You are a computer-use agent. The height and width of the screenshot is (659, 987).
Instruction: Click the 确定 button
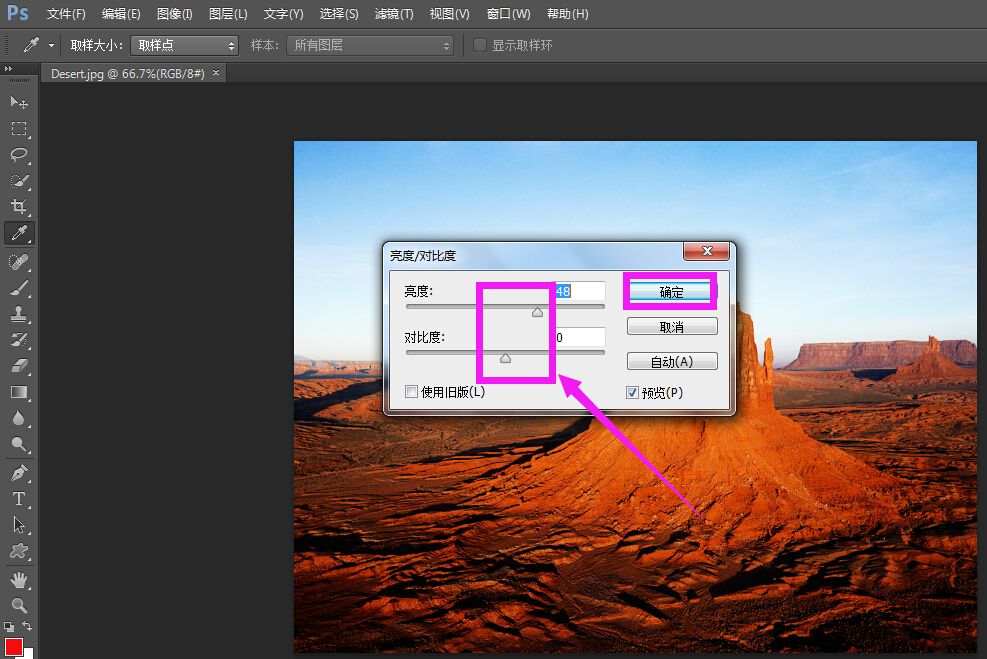[672, 292]
